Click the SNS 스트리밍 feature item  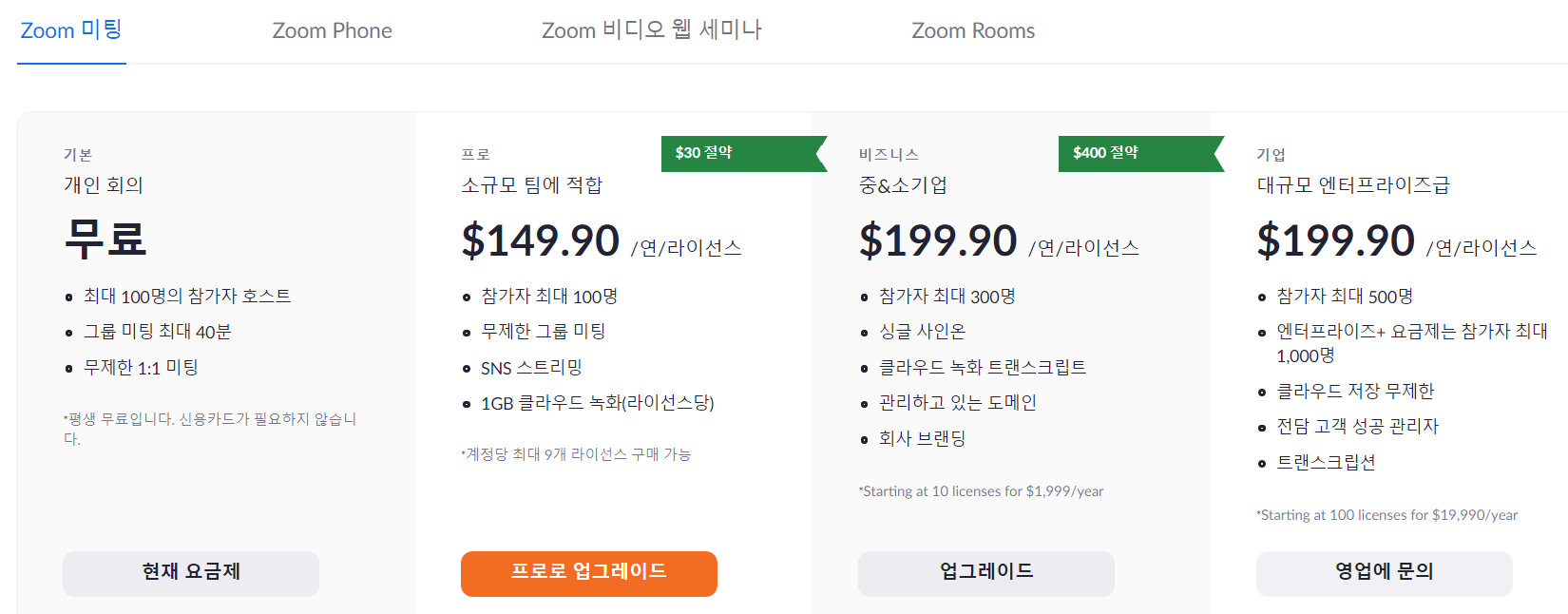pyautogui.click(x=531, y=368)
